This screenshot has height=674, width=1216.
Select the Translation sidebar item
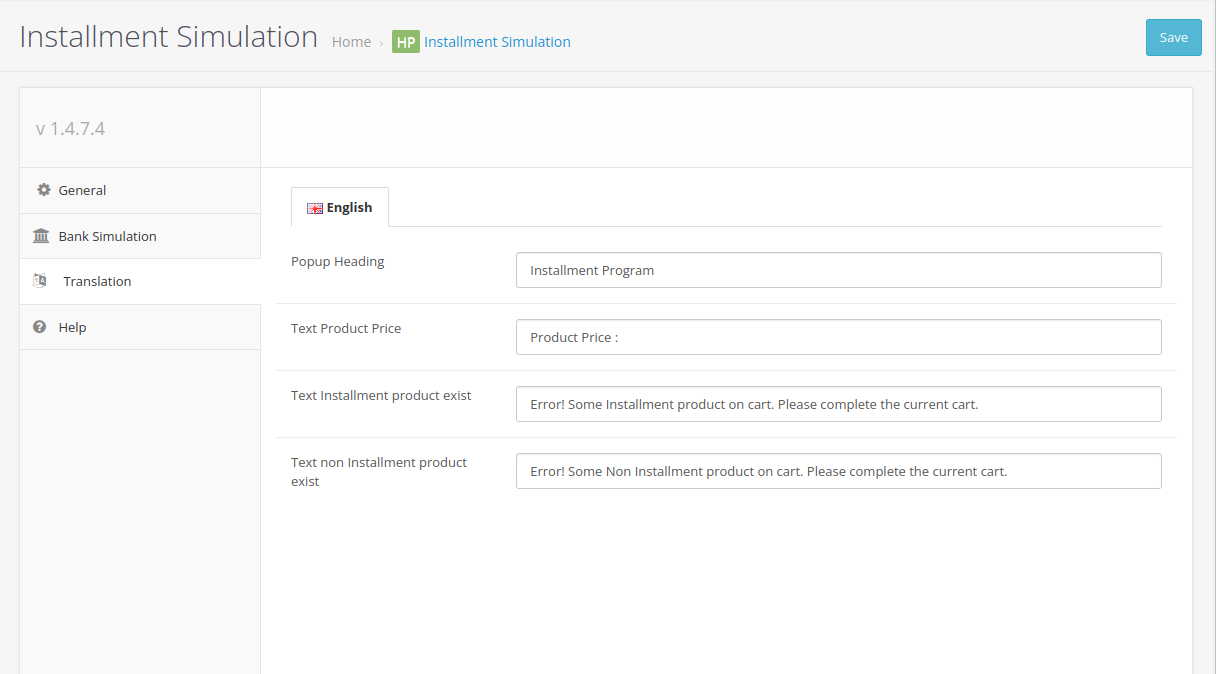point(97,281)
